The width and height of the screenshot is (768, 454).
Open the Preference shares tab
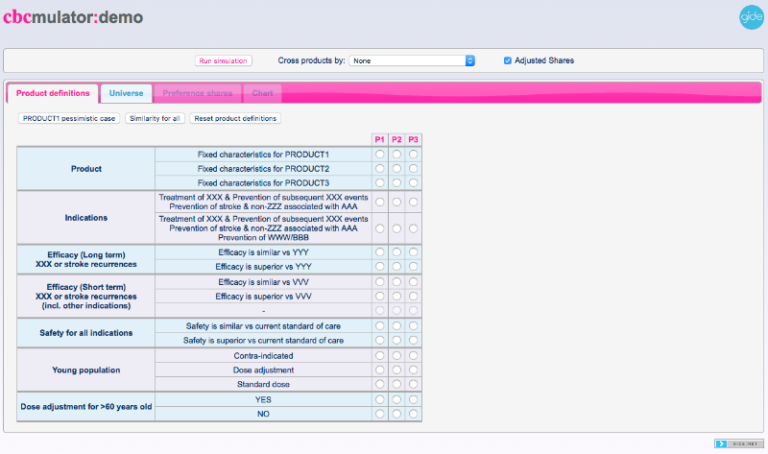point(197,93)
